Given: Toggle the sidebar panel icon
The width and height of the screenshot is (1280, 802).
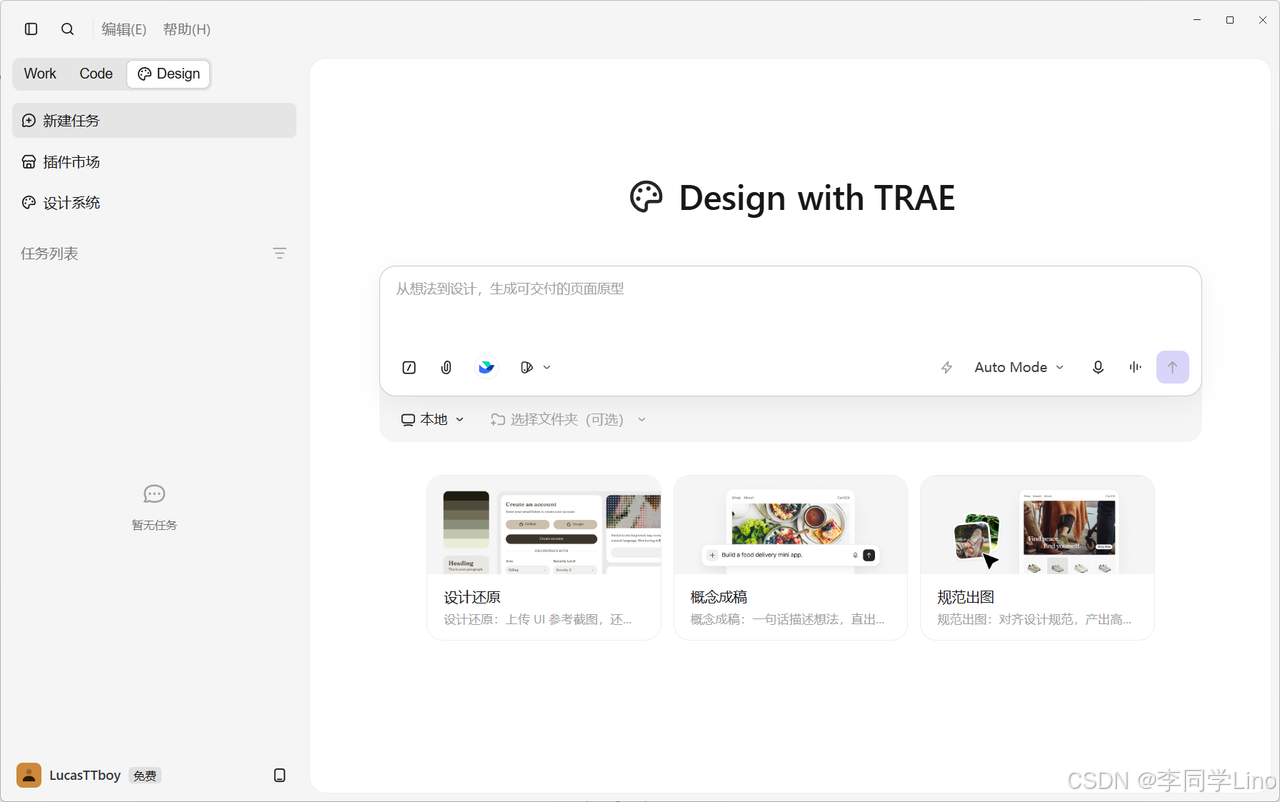Looking at the screenshot, I should click(31, 29).
